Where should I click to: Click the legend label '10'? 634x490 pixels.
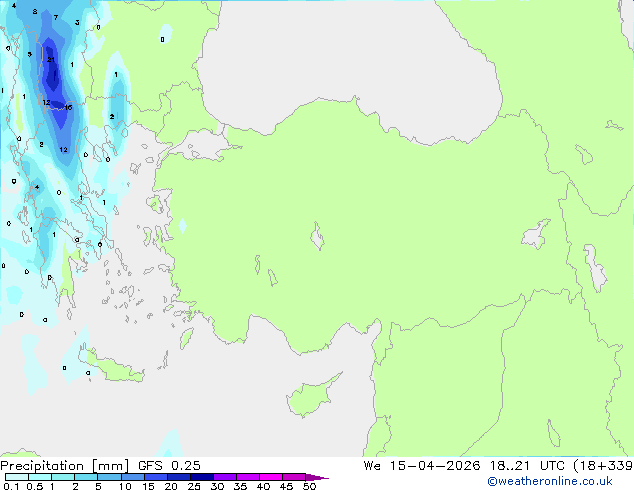pos(125,486)
